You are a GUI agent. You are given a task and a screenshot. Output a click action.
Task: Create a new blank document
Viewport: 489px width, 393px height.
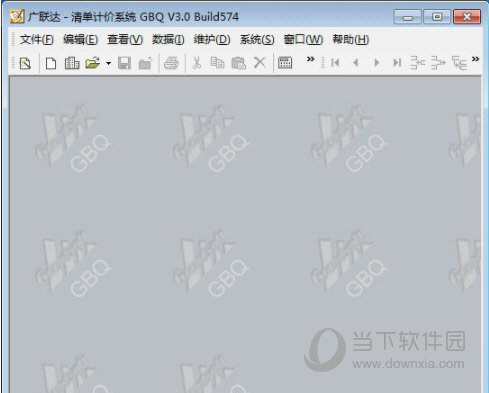51,63
